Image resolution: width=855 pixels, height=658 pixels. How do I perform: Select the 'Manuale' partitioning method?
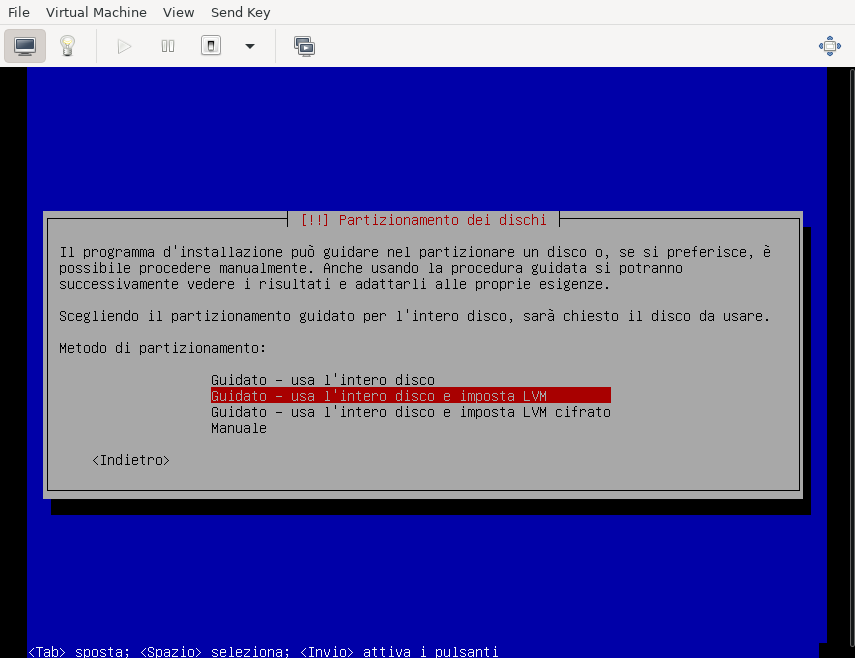(239, 428)
